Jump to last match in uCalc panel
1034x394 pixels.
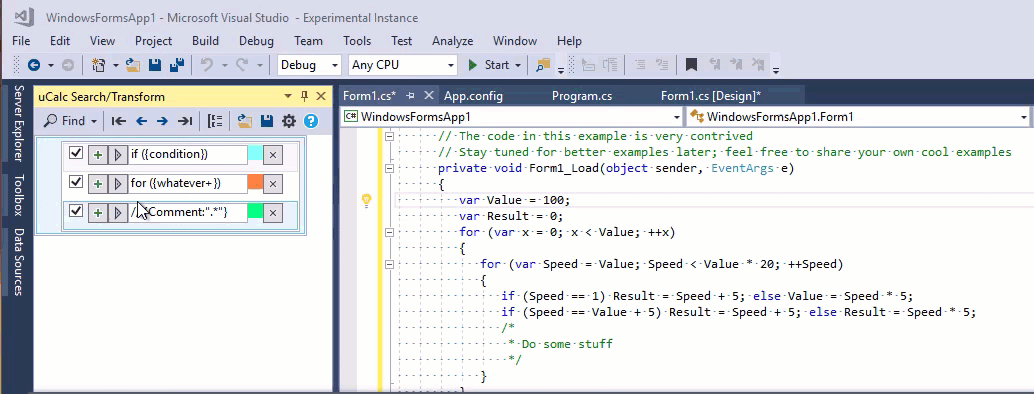coord(185,121)
